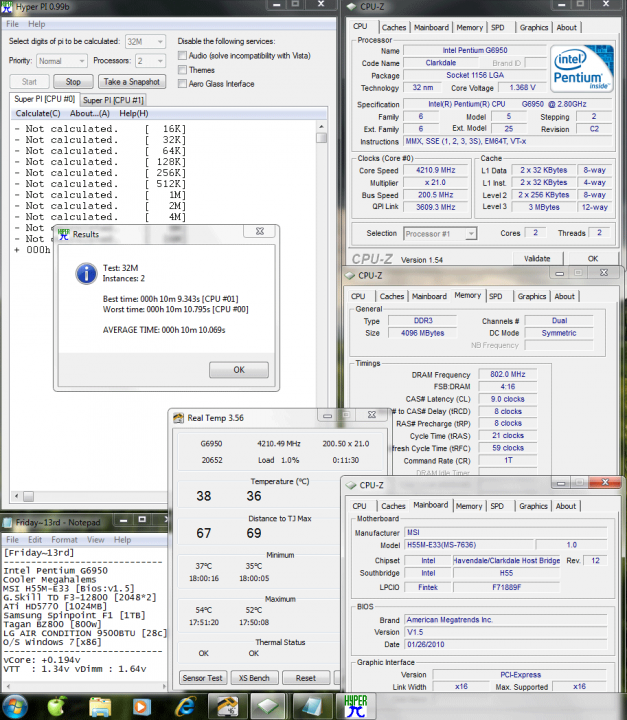
Task: Toggle Audio incompatibility with Vista checkbox
Action: pos(182,56)
